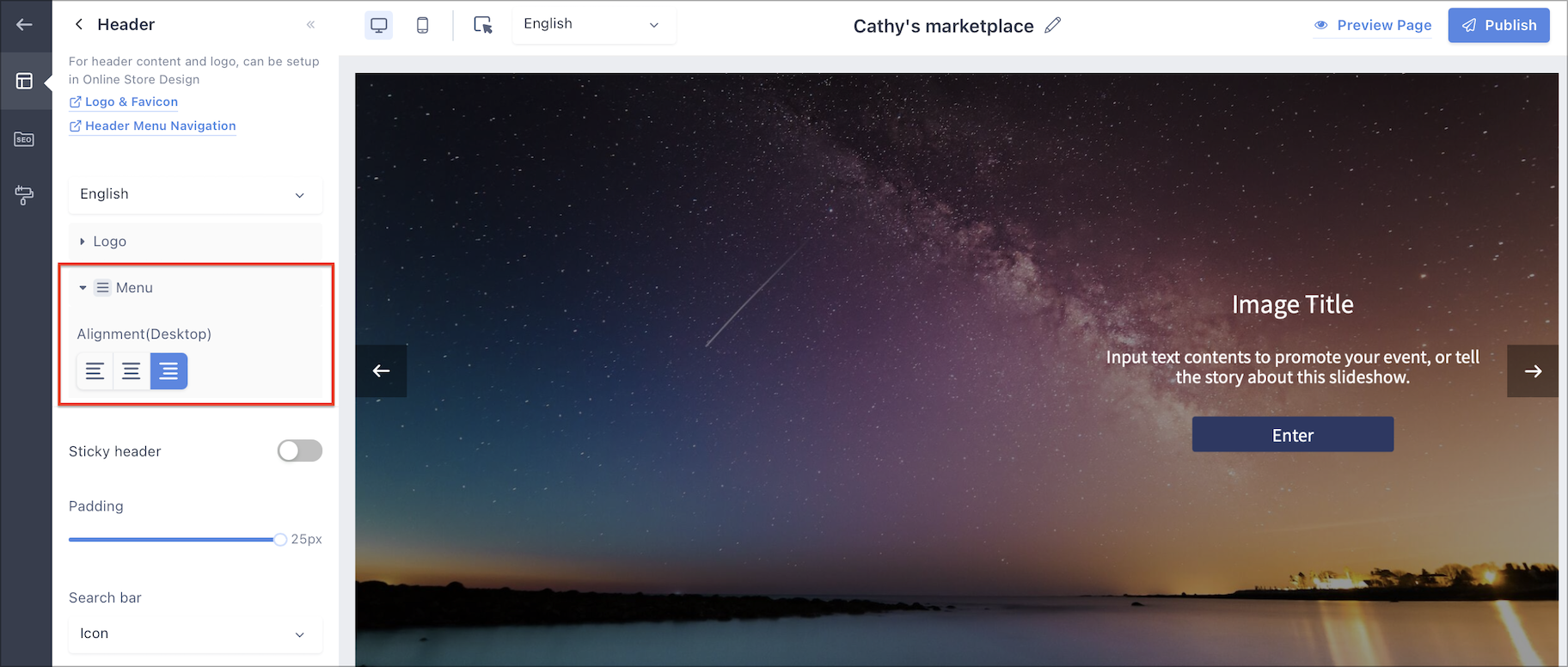
Task: Click the Enter button on slideshow
Action: (x=1292, y=435)
